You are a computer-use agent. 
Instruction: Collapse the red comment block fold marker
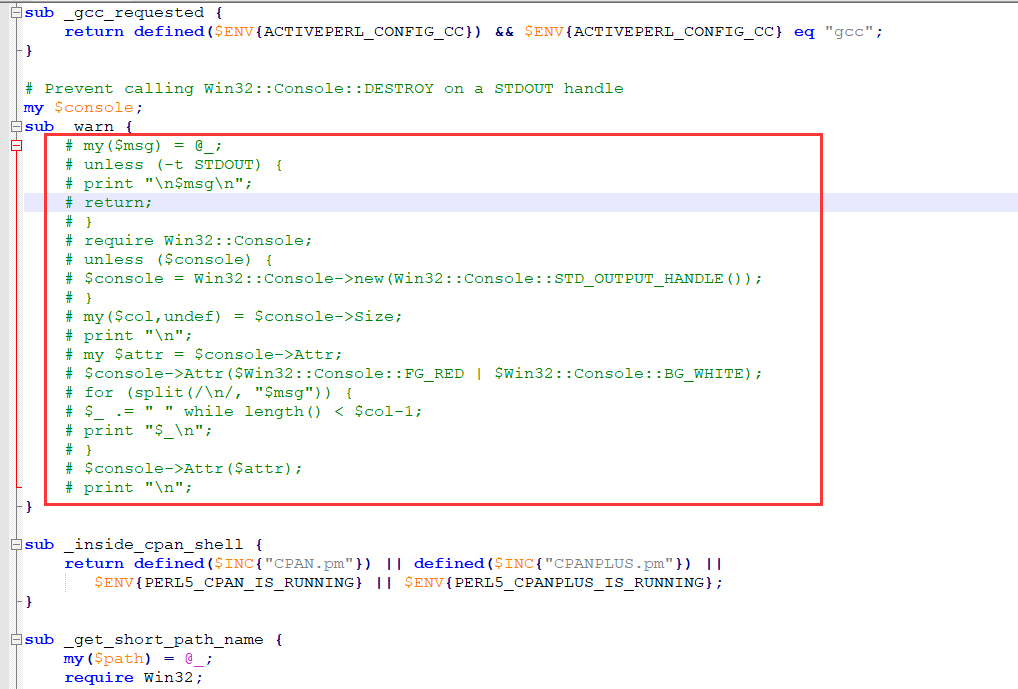pos(16,146)
